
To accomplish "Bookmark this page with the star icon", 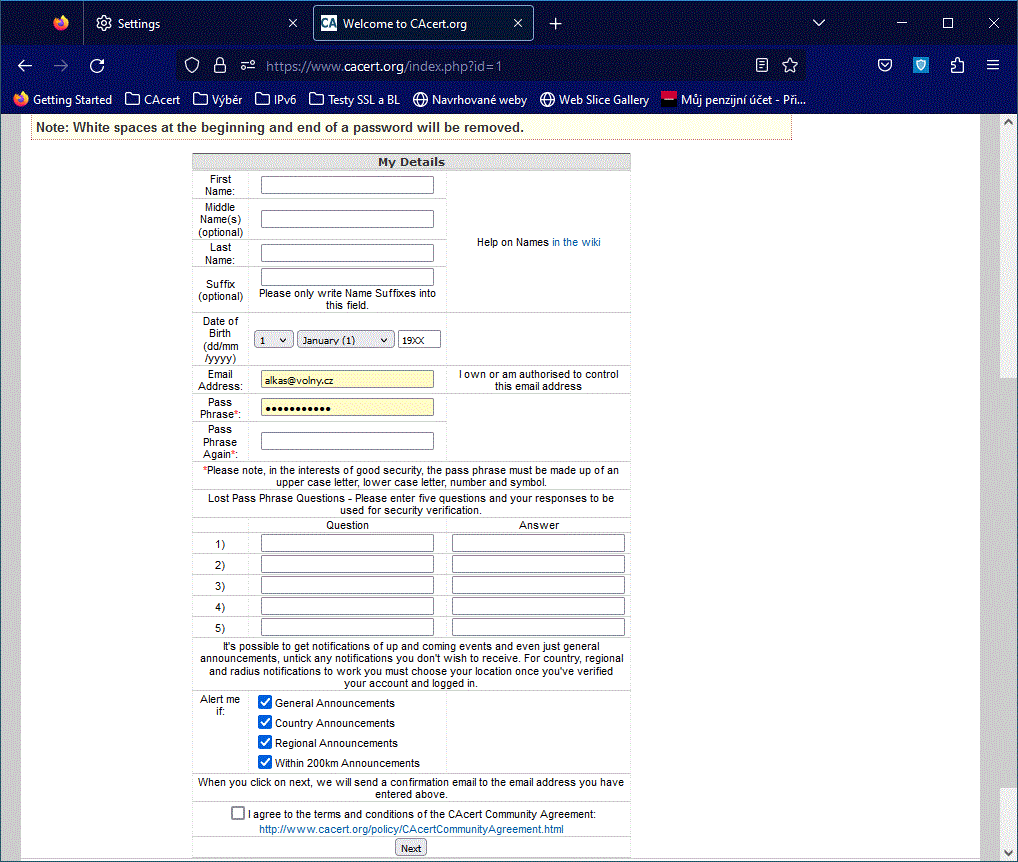I will coord(790,66).
